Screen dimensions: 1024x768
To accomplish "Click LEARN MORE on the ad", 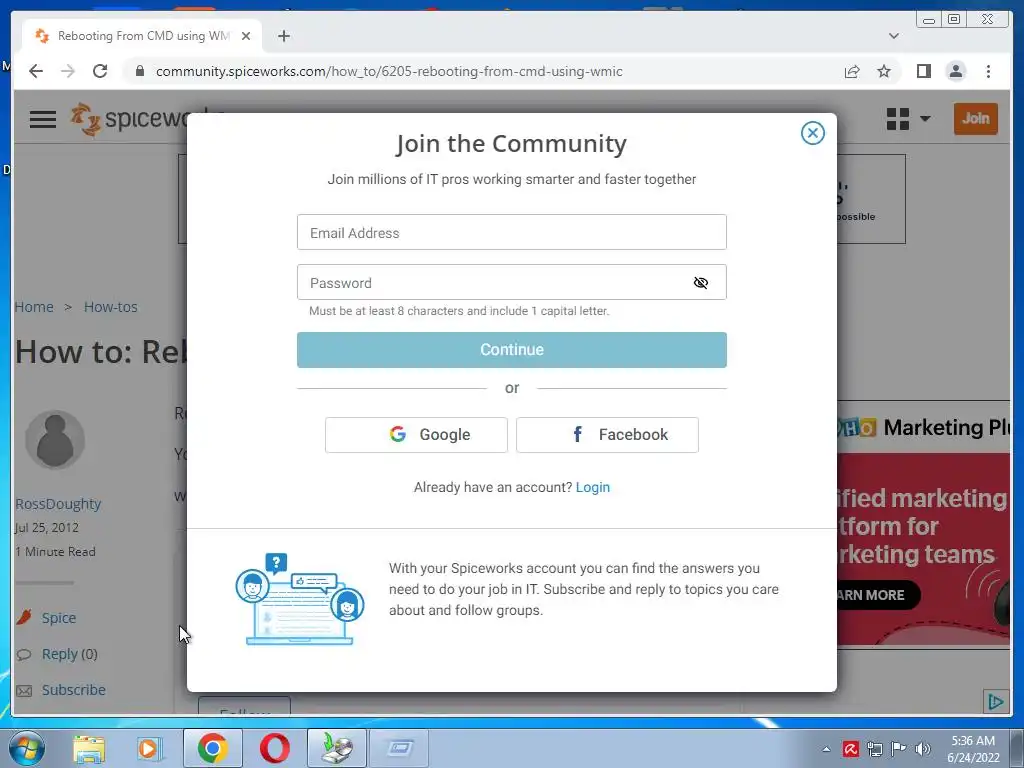I will 878,596.
